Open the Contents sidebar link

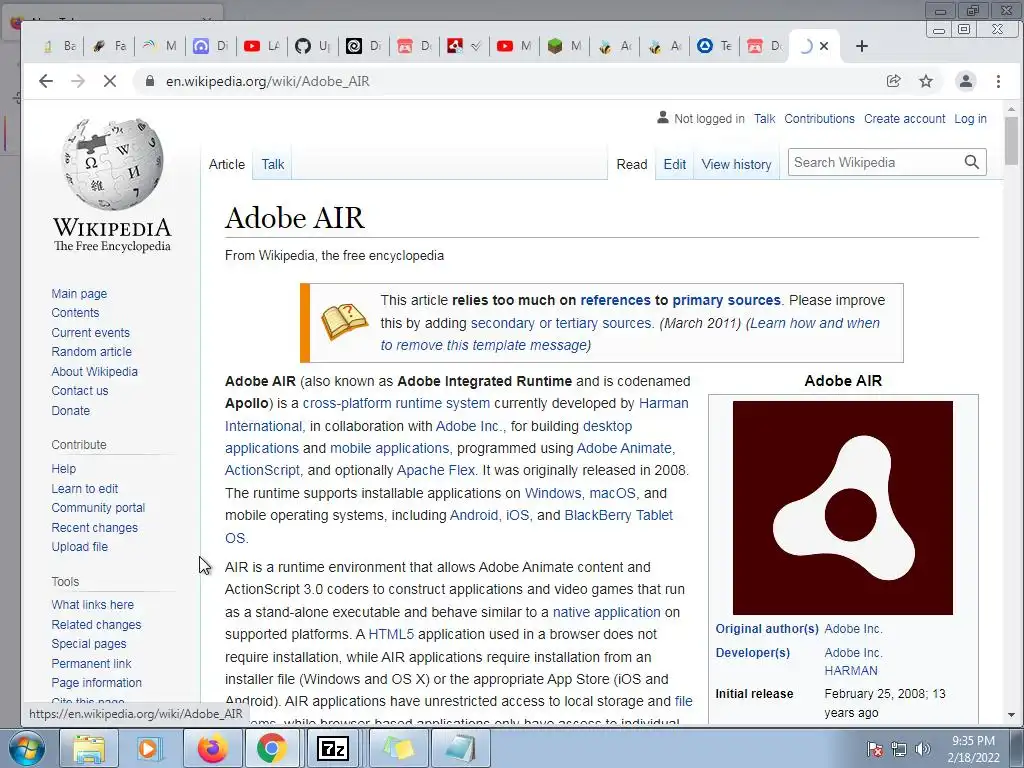[x=75, y=313]
